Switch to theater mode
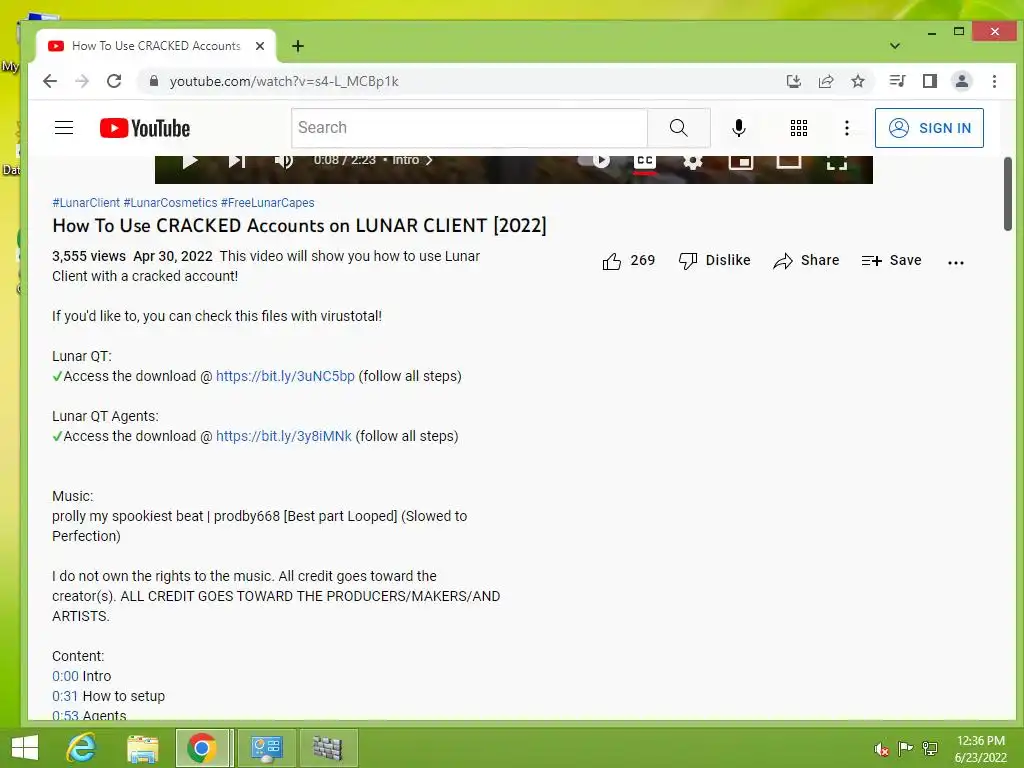The image size is (1024, 768). (x=788, y=161)
